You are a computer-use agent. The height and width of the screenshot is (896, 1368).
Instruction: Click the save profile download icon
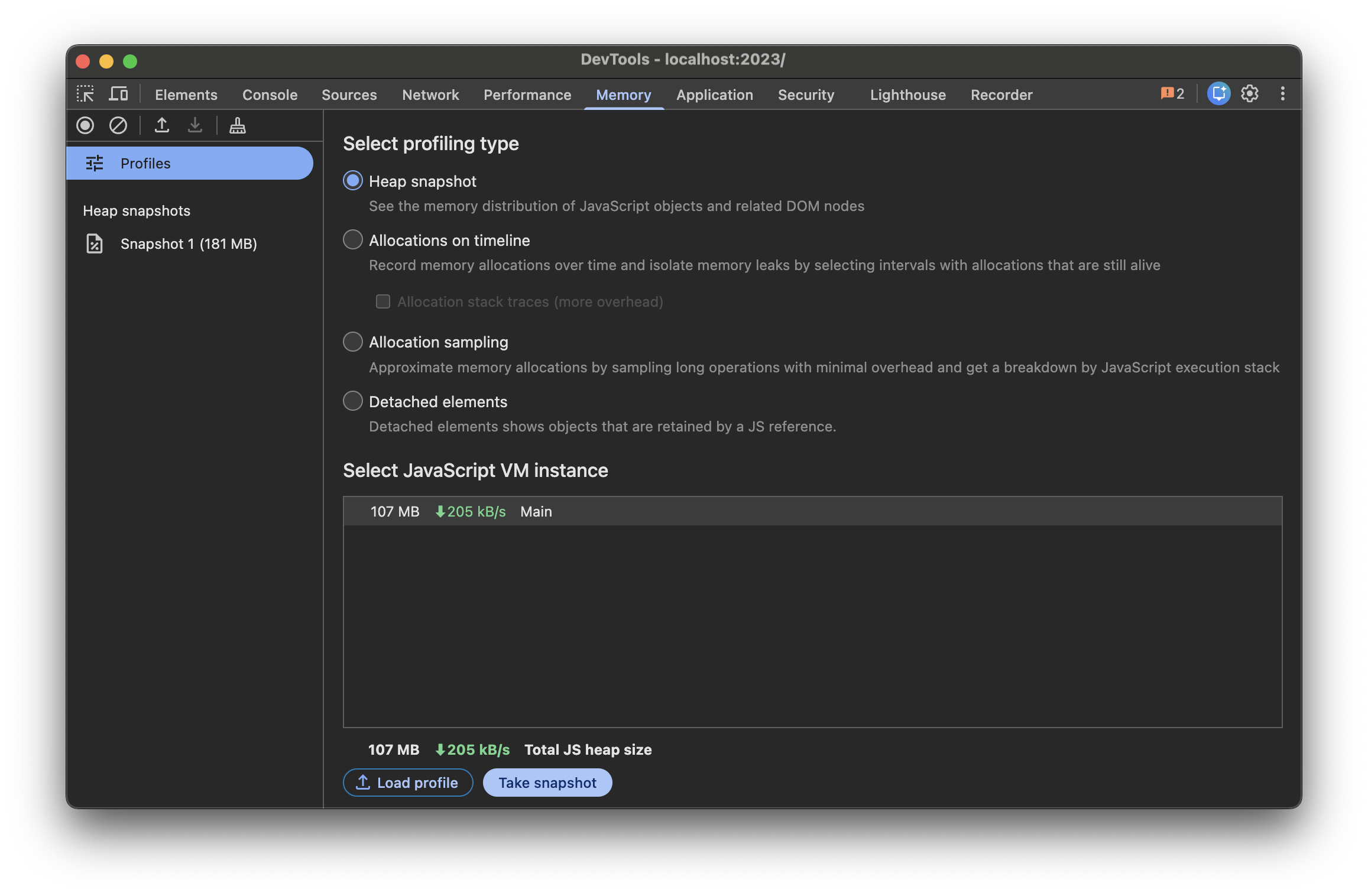click(195, 125)
